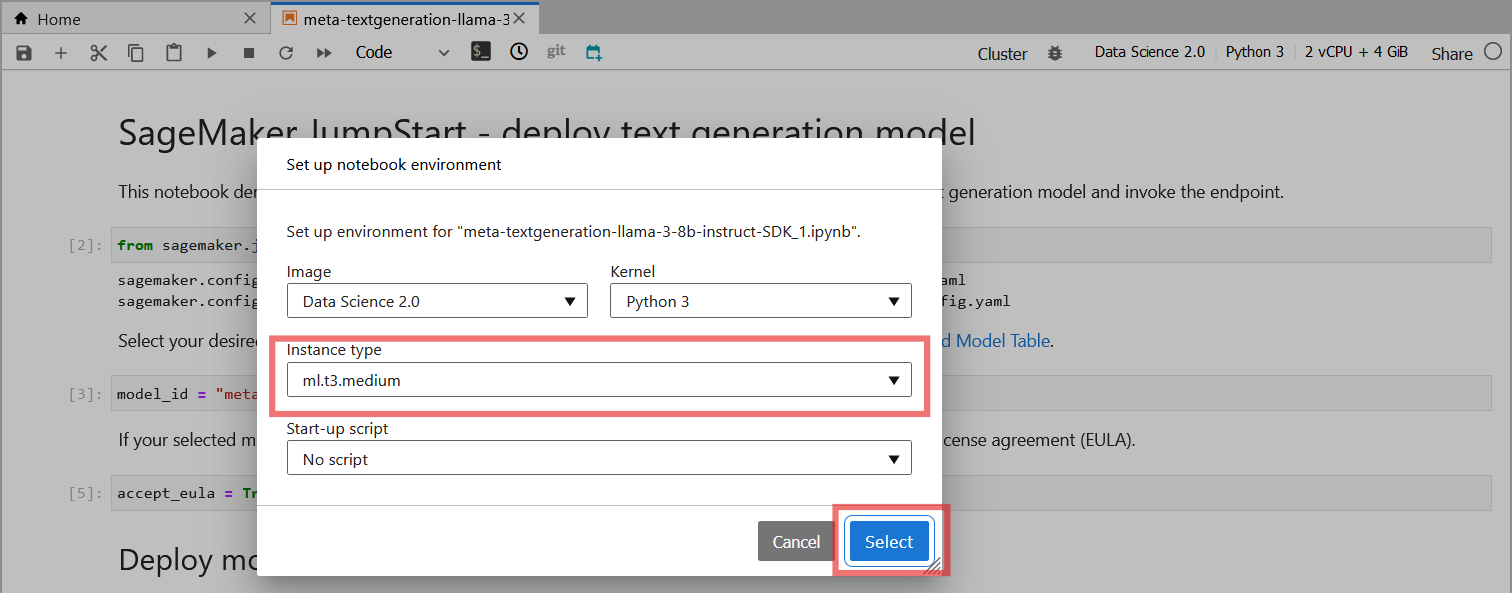Interrupt the kernel with the stop icon

coord(249,53)
